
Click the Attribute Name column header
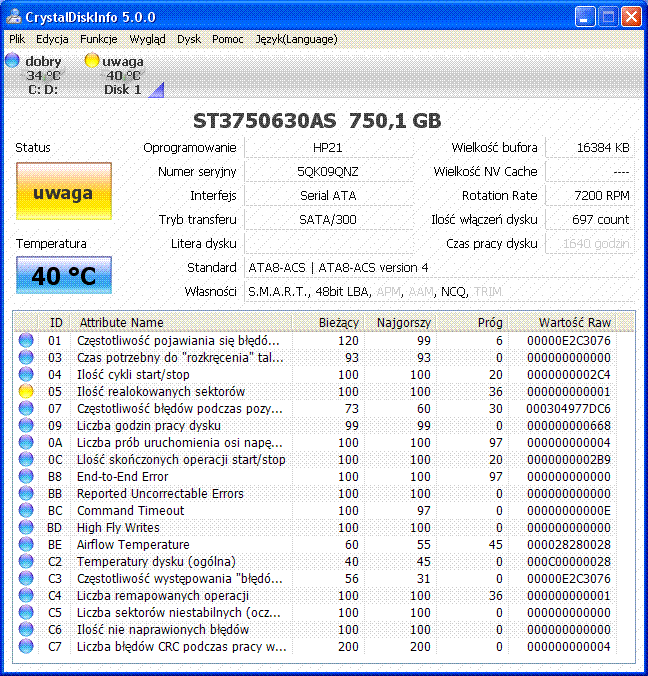click(x=181, y=322)
